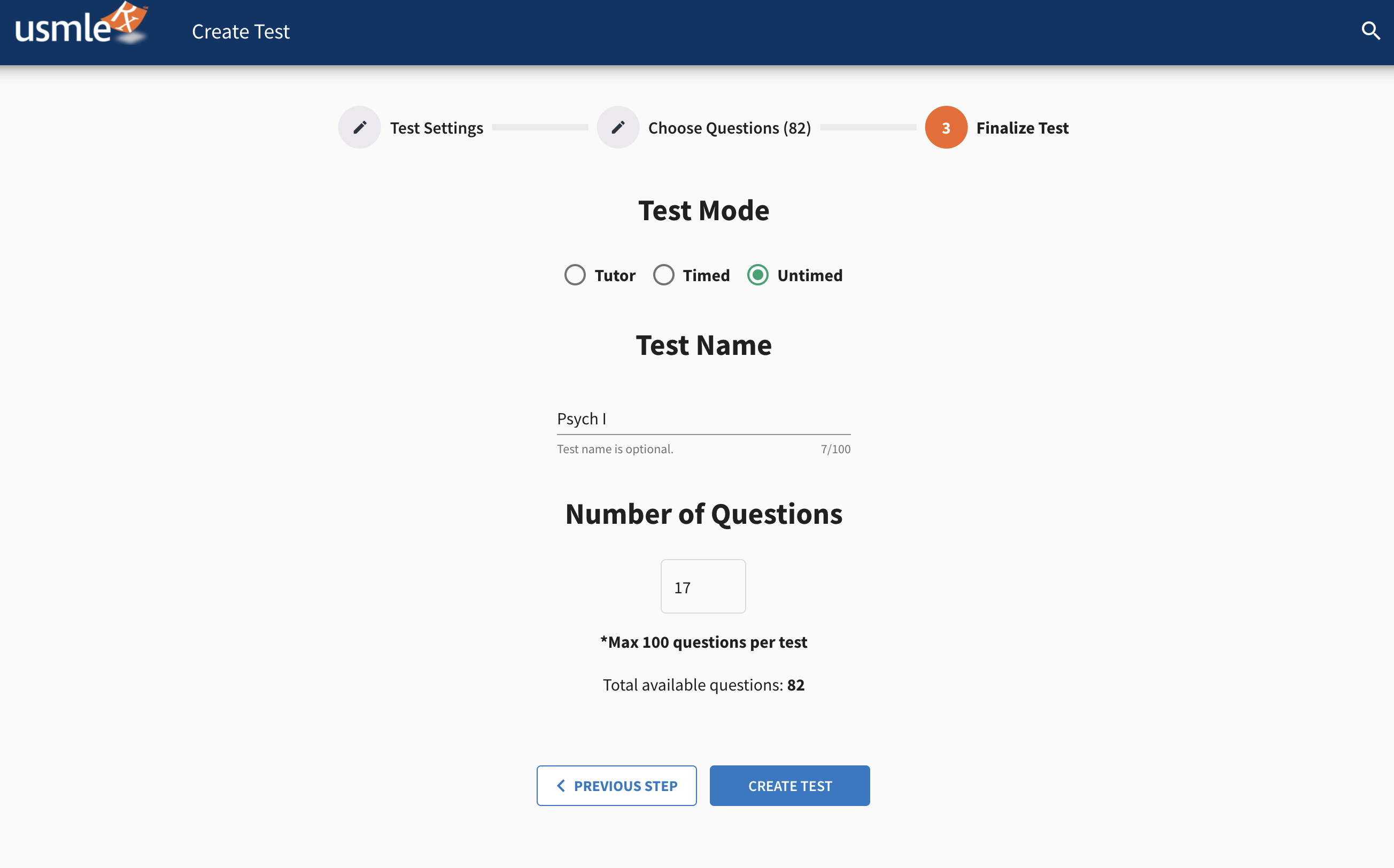Click the step 3 circle badge
The image size is (1394, 868).
pyautogui.click(x=946, y=127)
